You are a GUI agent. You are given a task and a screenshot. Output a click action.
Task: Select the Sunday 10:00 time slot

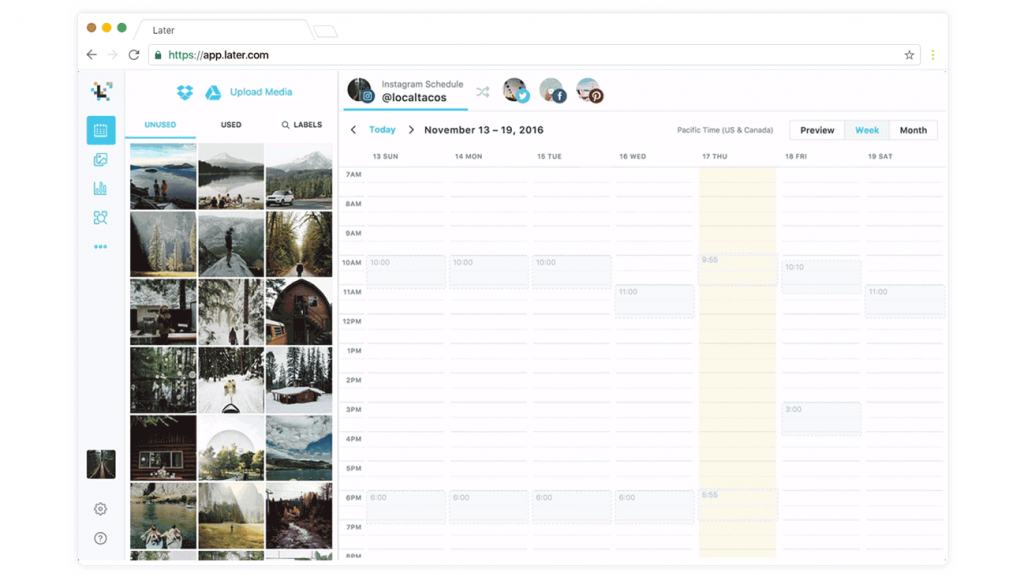coord(406,272)
